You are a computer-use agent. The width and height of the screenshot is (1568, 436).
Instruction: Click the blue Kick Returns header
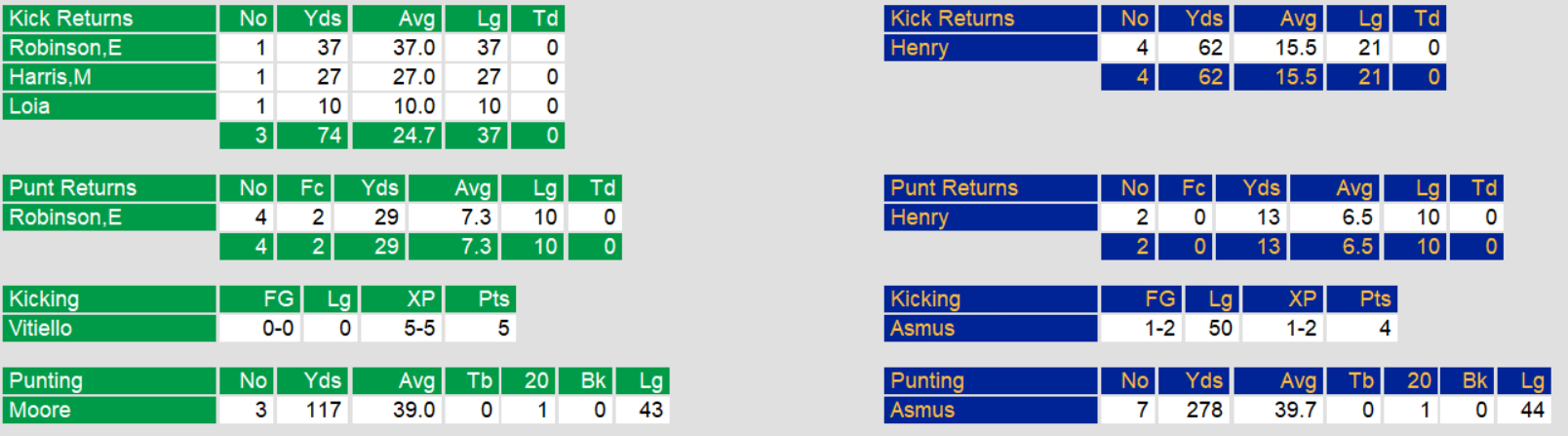[990, 19]
